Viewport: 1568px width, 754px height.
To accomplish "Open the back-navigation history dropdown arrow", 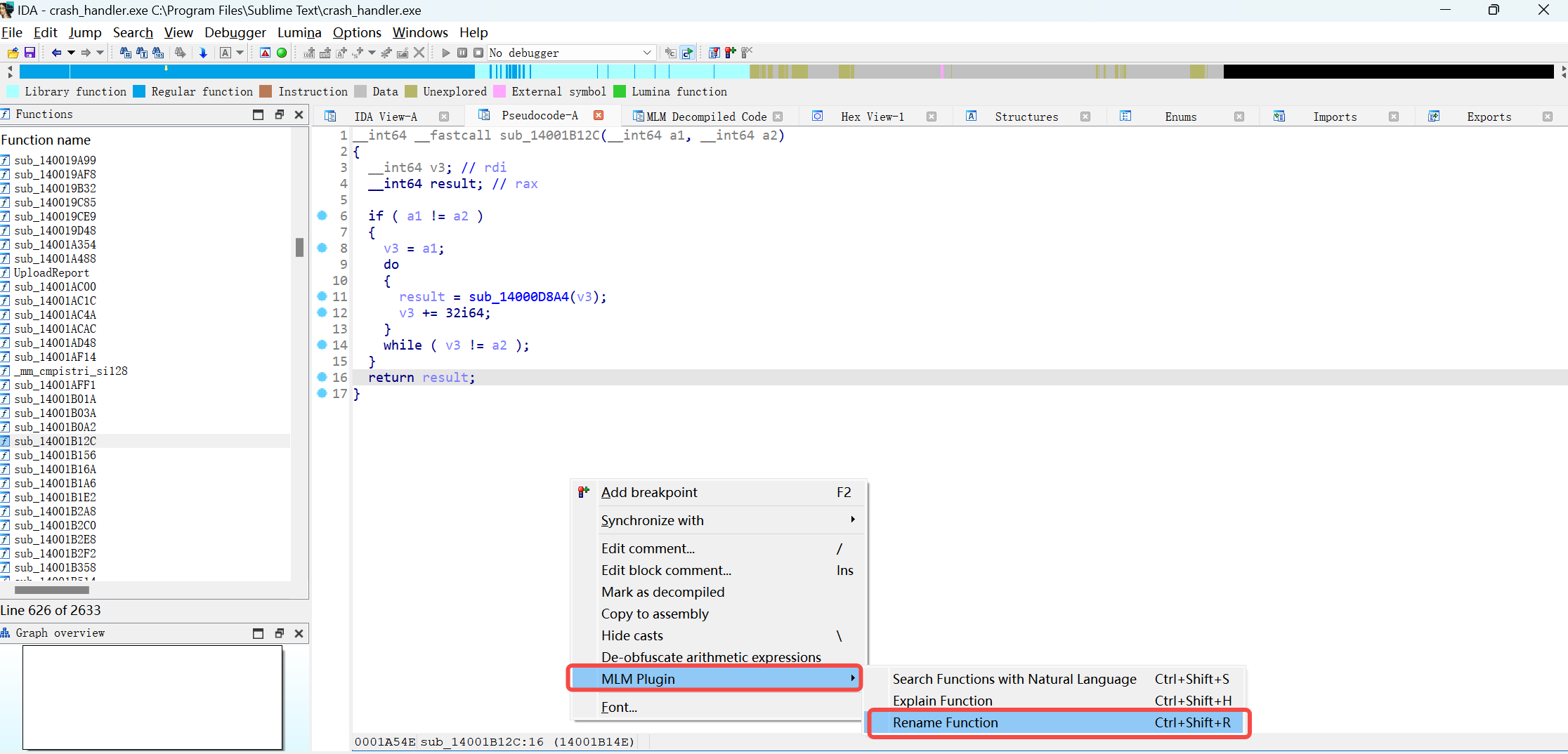I will (71, 53).
